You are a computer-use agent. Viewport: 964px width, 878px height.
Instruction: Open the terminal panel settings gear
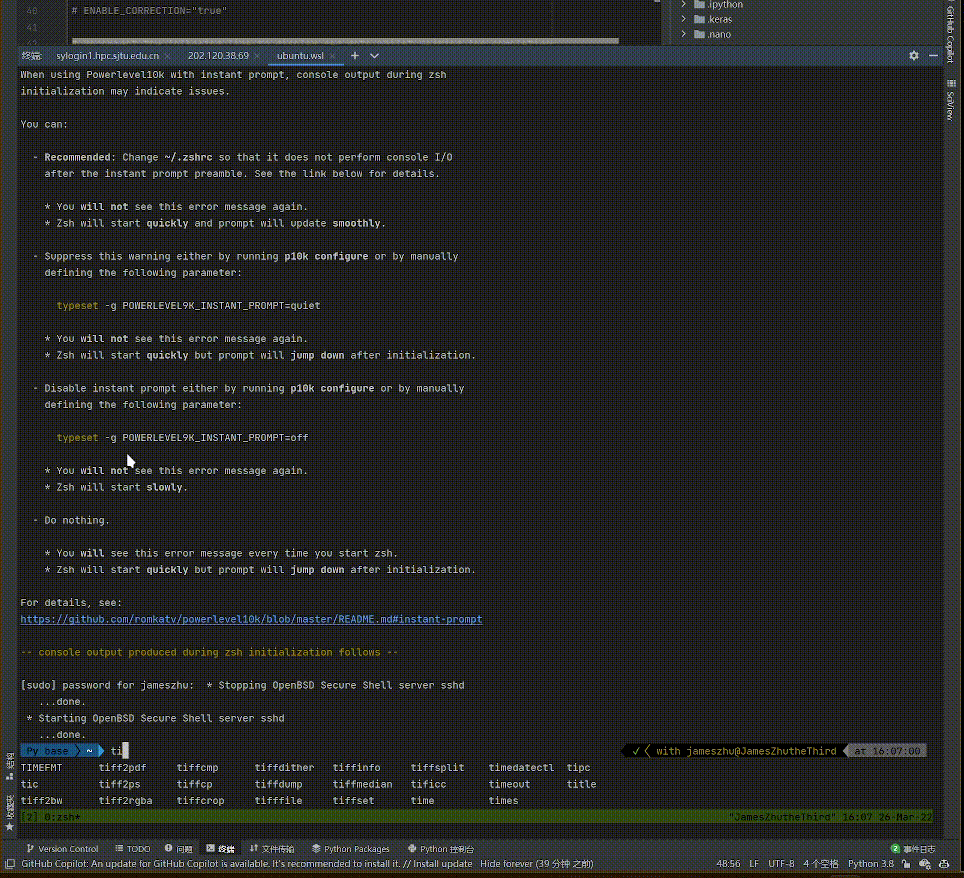click(913, 56)
